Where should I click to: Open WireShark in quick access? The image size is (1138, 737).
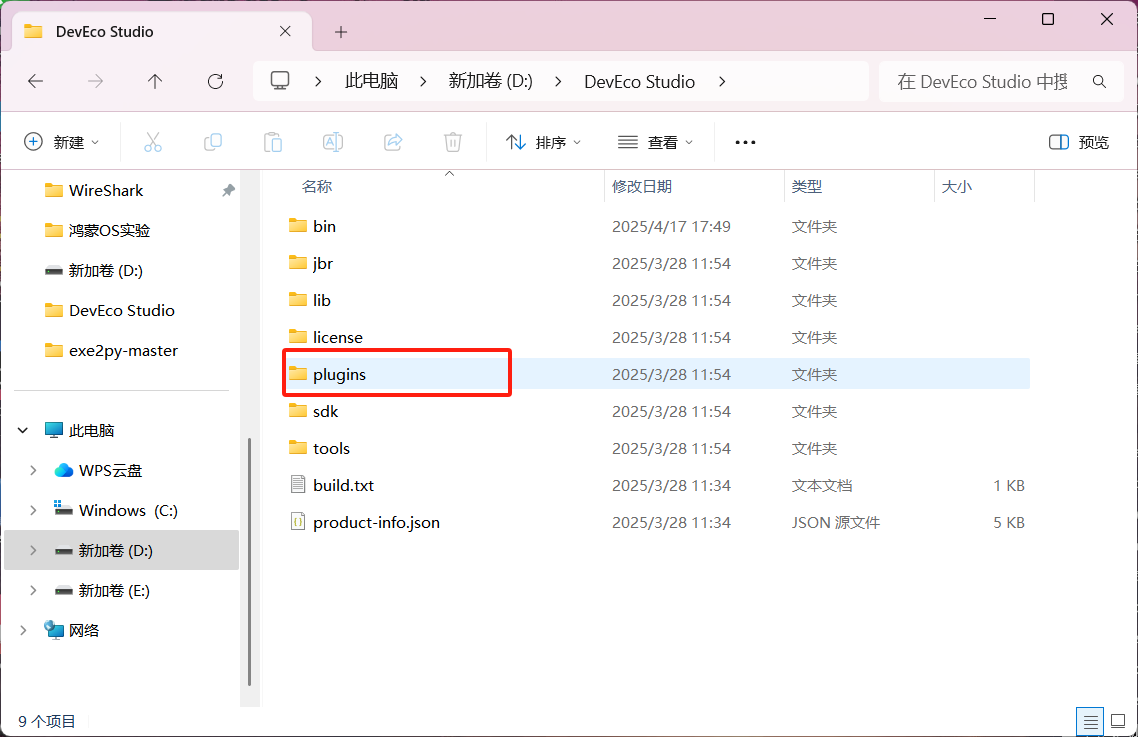[x=105, y=190]
